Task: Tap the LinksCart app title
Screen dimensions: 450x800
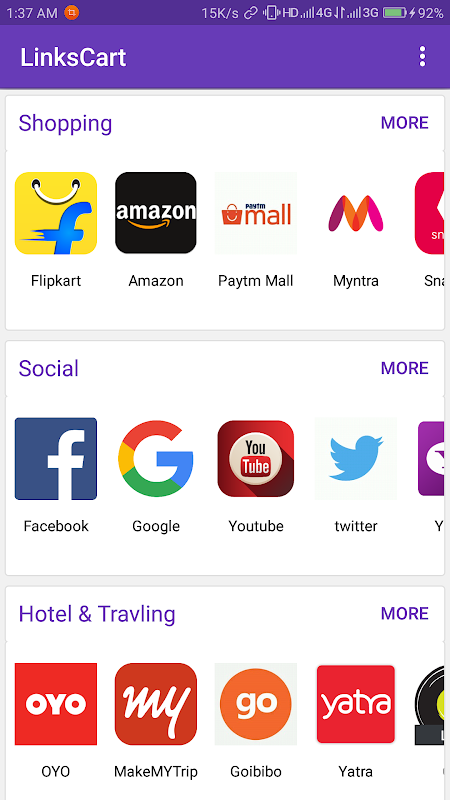Action: (x=73, y=57)
